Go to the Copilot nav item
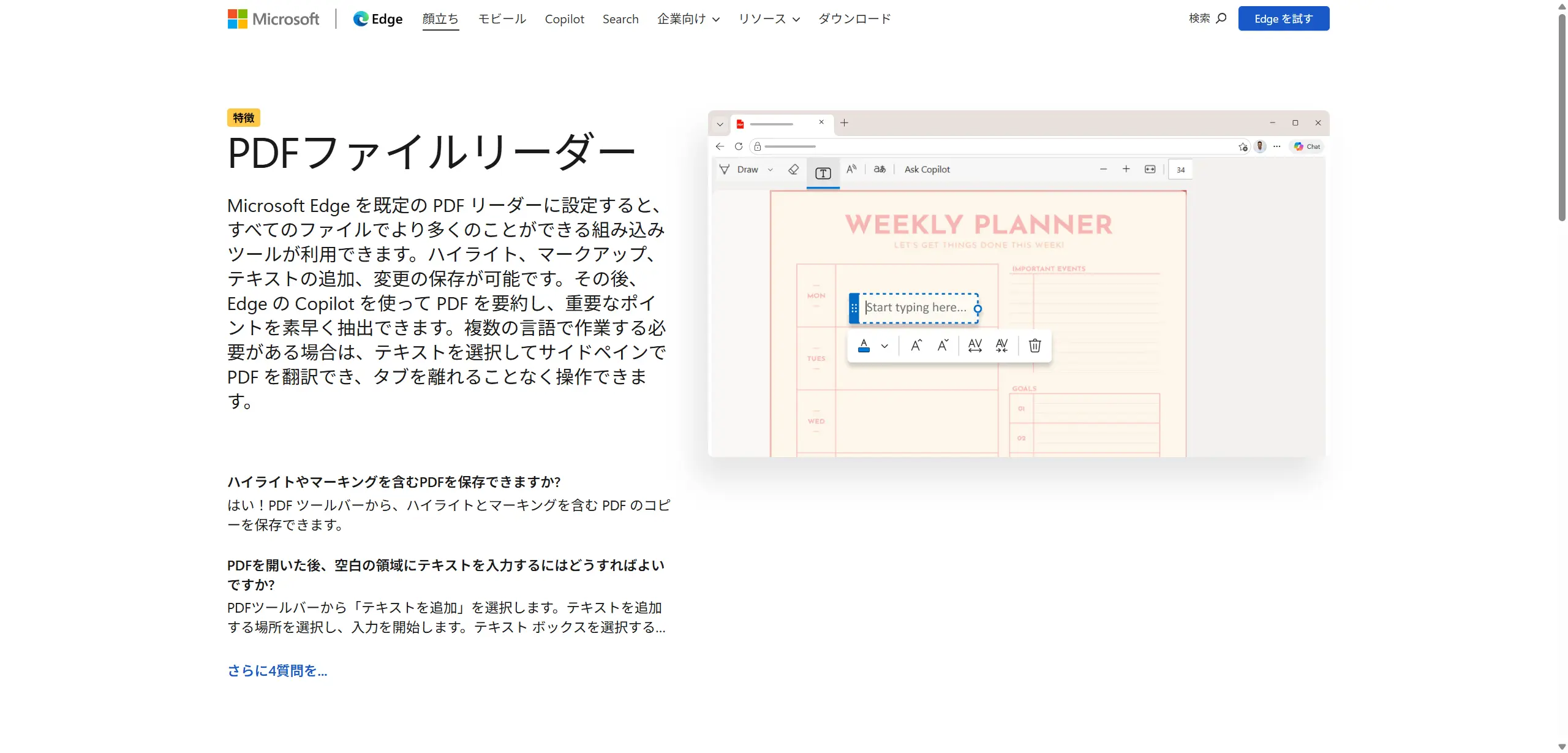Screen dimensions: 1568x753 pyautogui.click(x=564, y=19)
